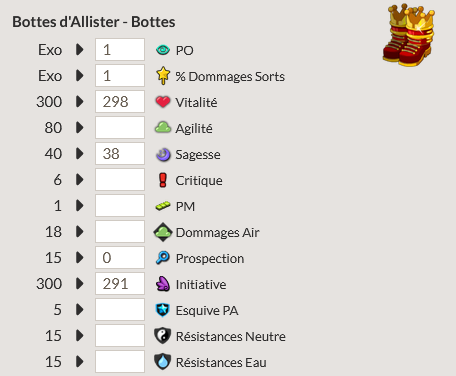Focus the empty Critique input box

point(120,179)
